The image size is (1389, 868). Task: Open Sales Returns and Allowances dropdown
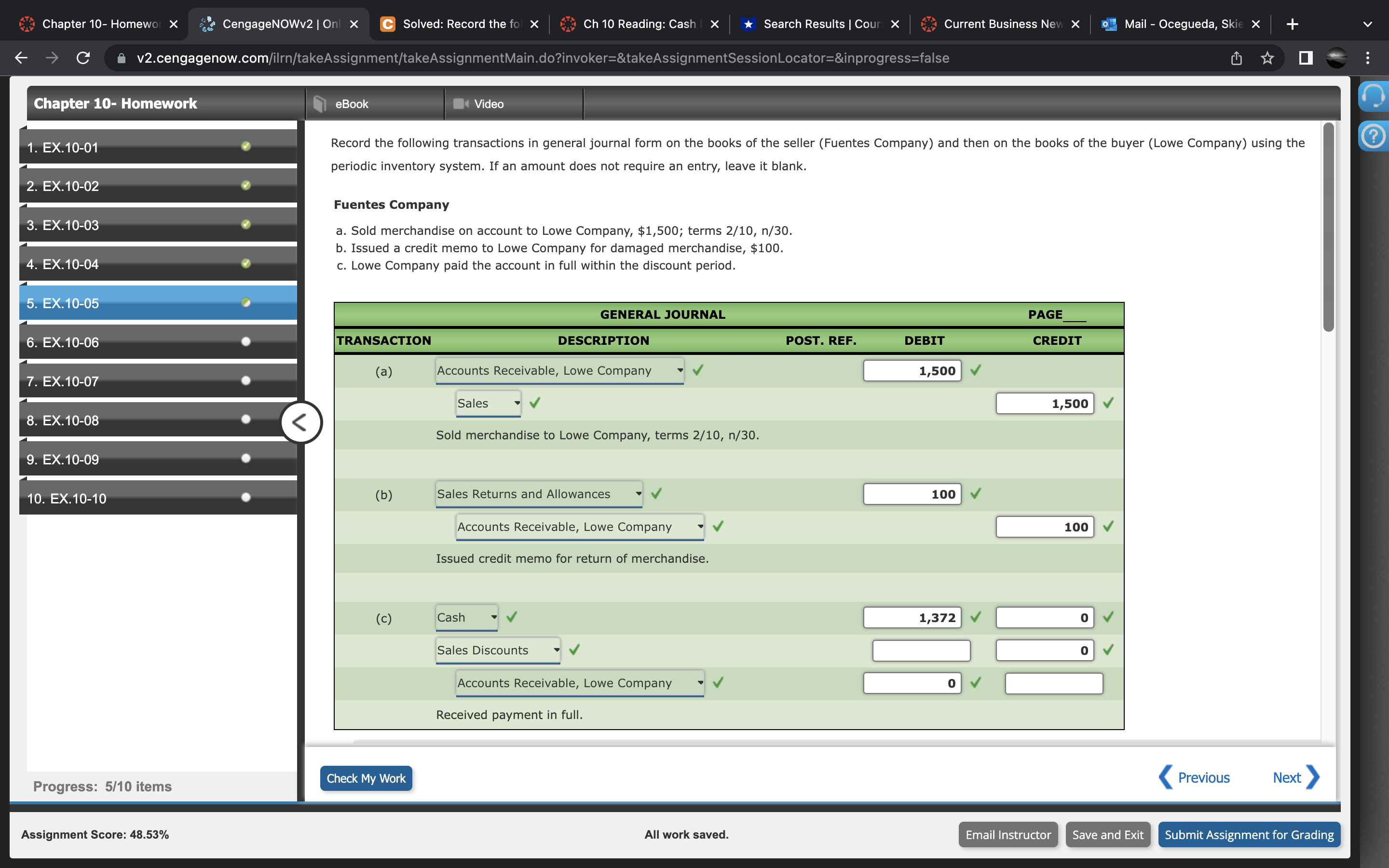point(538,494)
